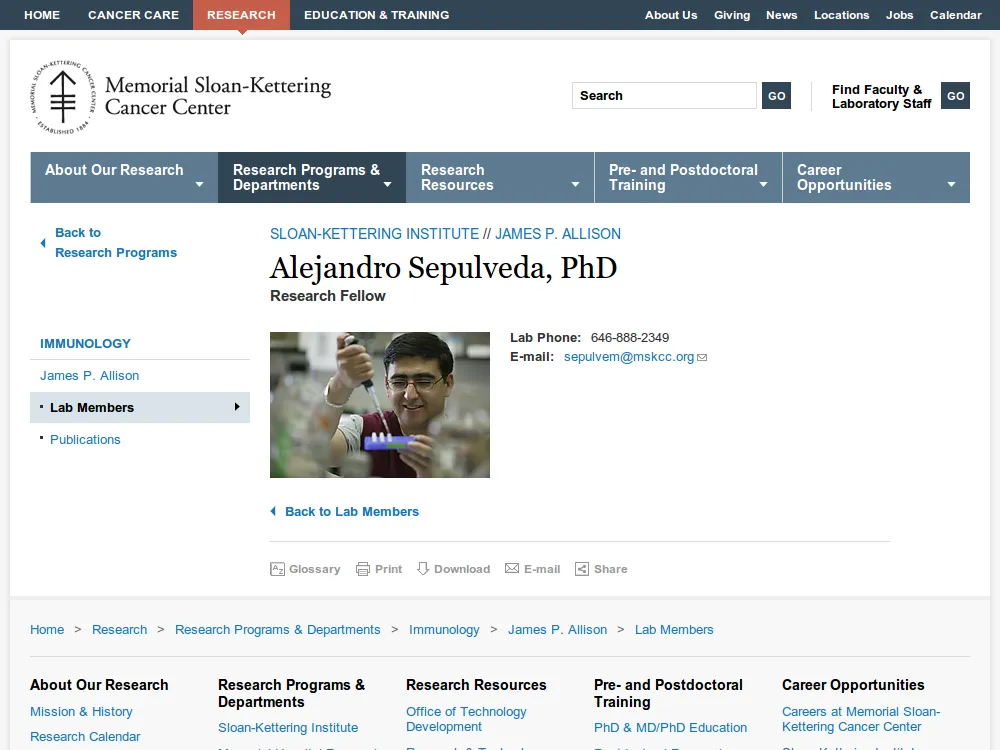1000x750 pixels.
Task: Click the arrow beside Back to Lab Members
Action: [274, 511]
